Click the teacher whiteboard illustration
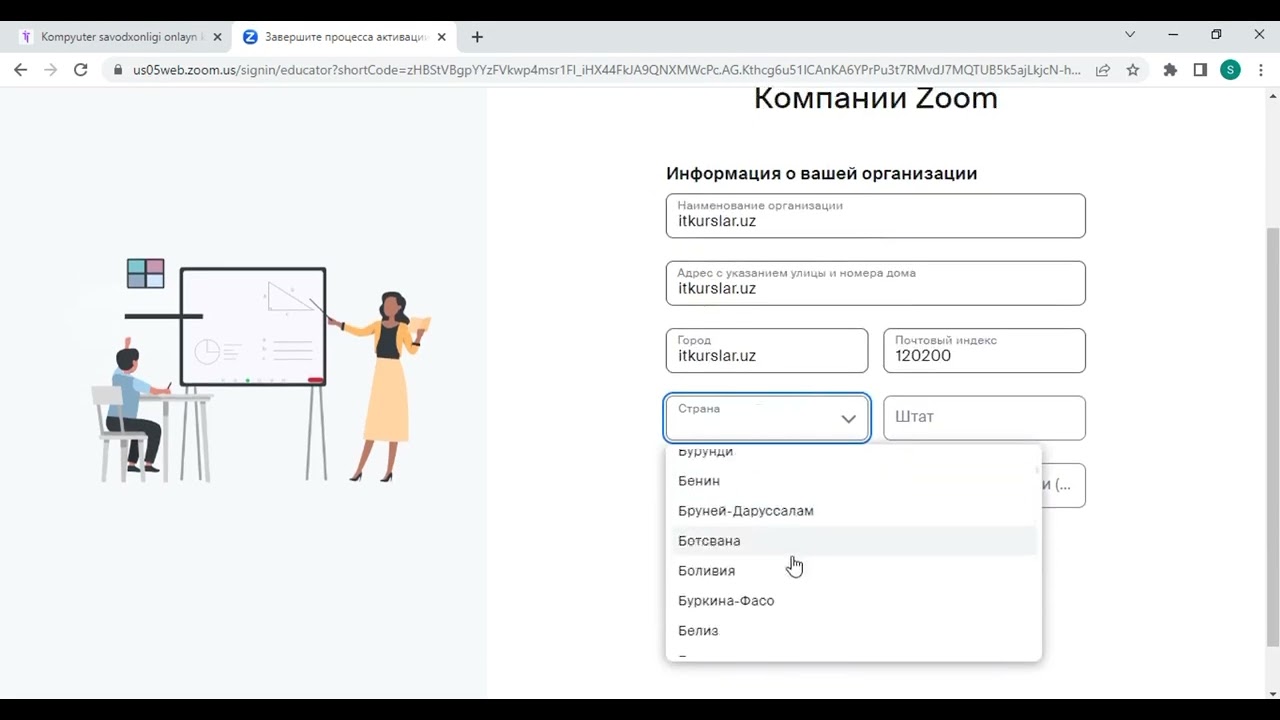Screen dimensions: 1280x720 pos(262,370)
